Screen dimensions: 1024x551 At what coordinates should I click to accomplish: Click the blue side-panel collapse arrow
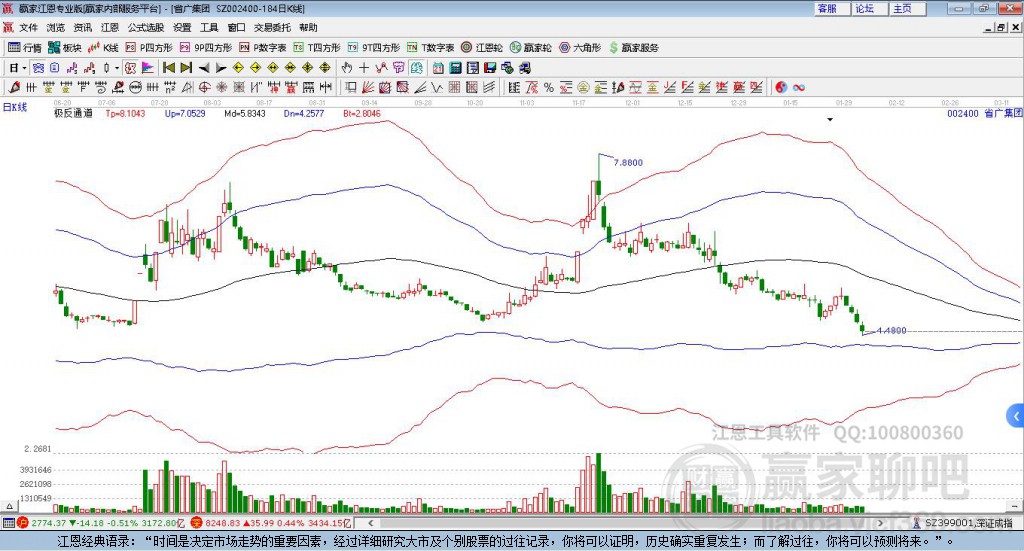tap(1015, 415)
